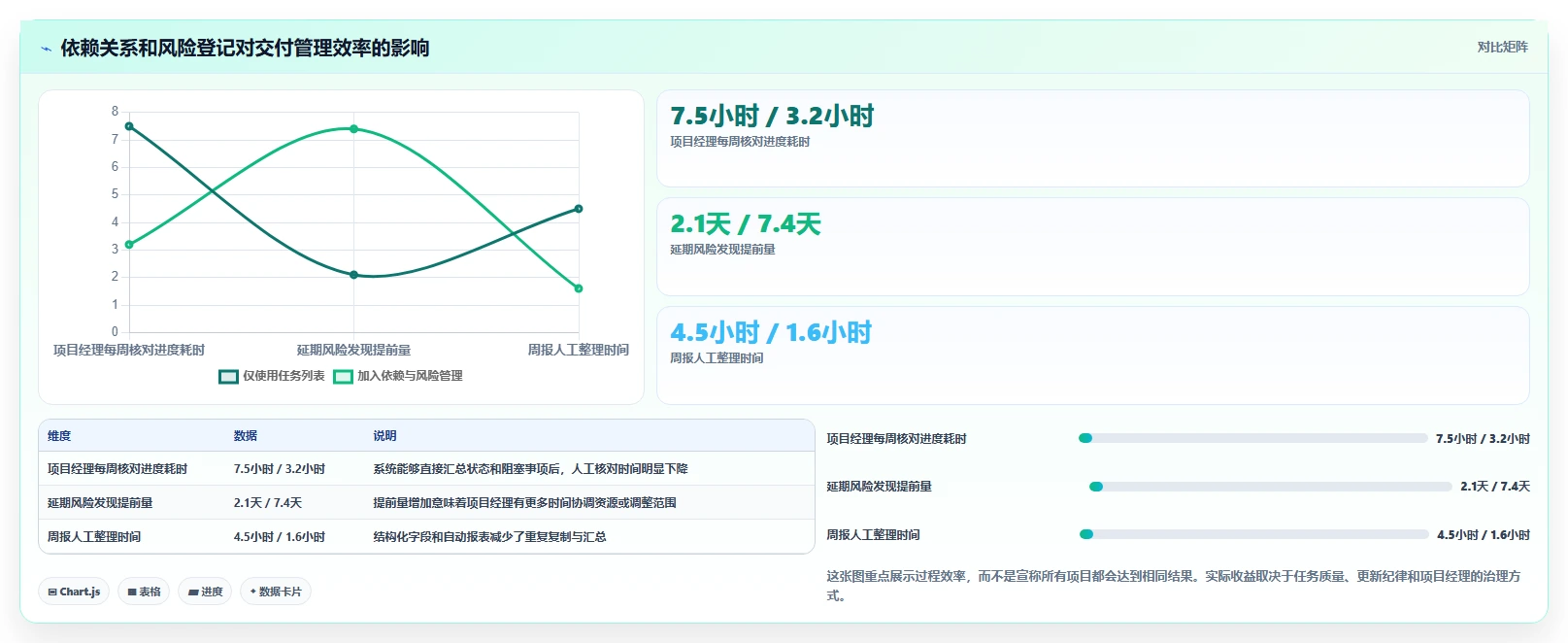Click description starting 系统能够直接汇总状态

[530, 469]
